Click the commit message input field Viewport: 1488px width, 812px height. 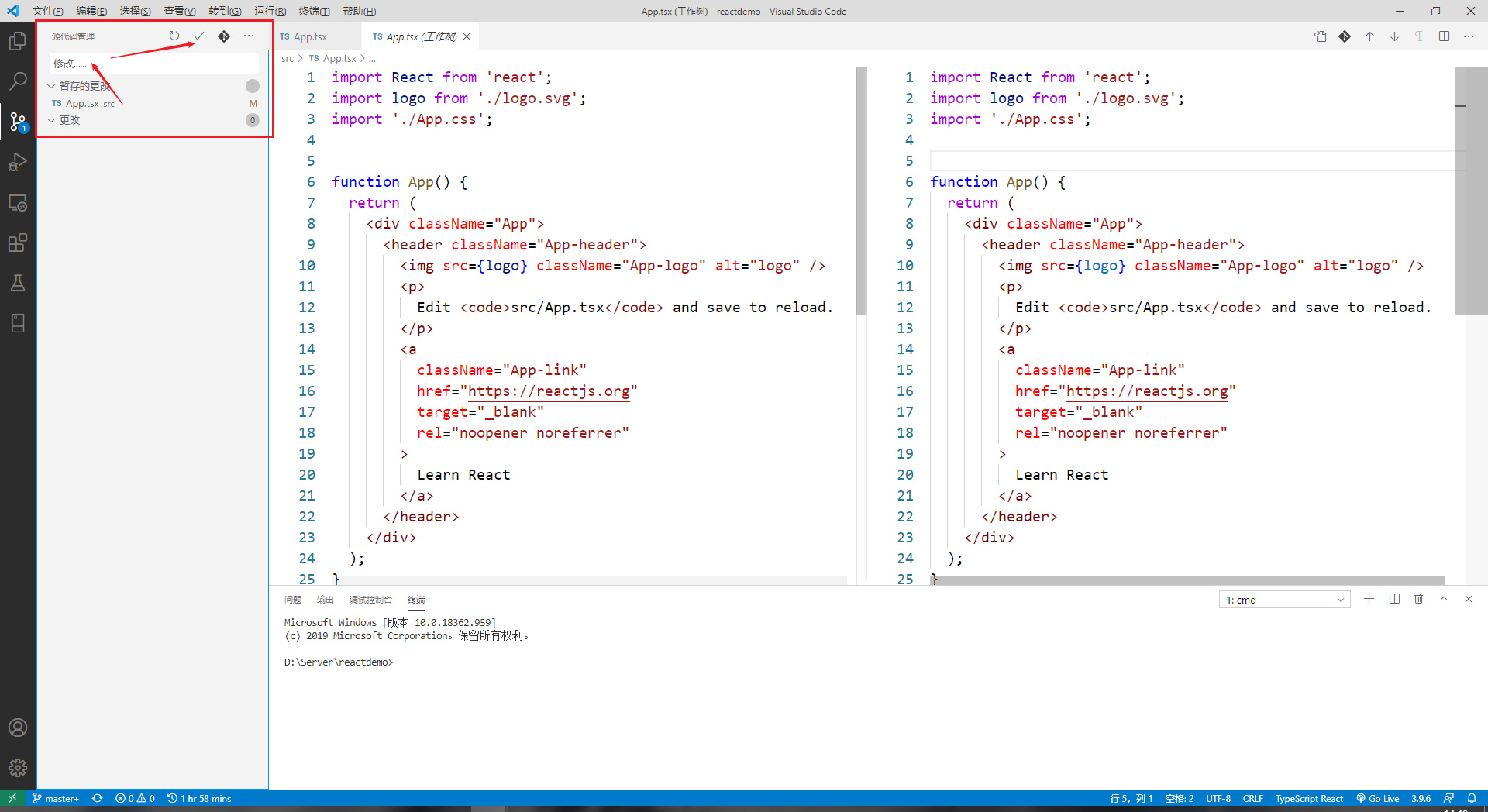(x=155, y=64)
